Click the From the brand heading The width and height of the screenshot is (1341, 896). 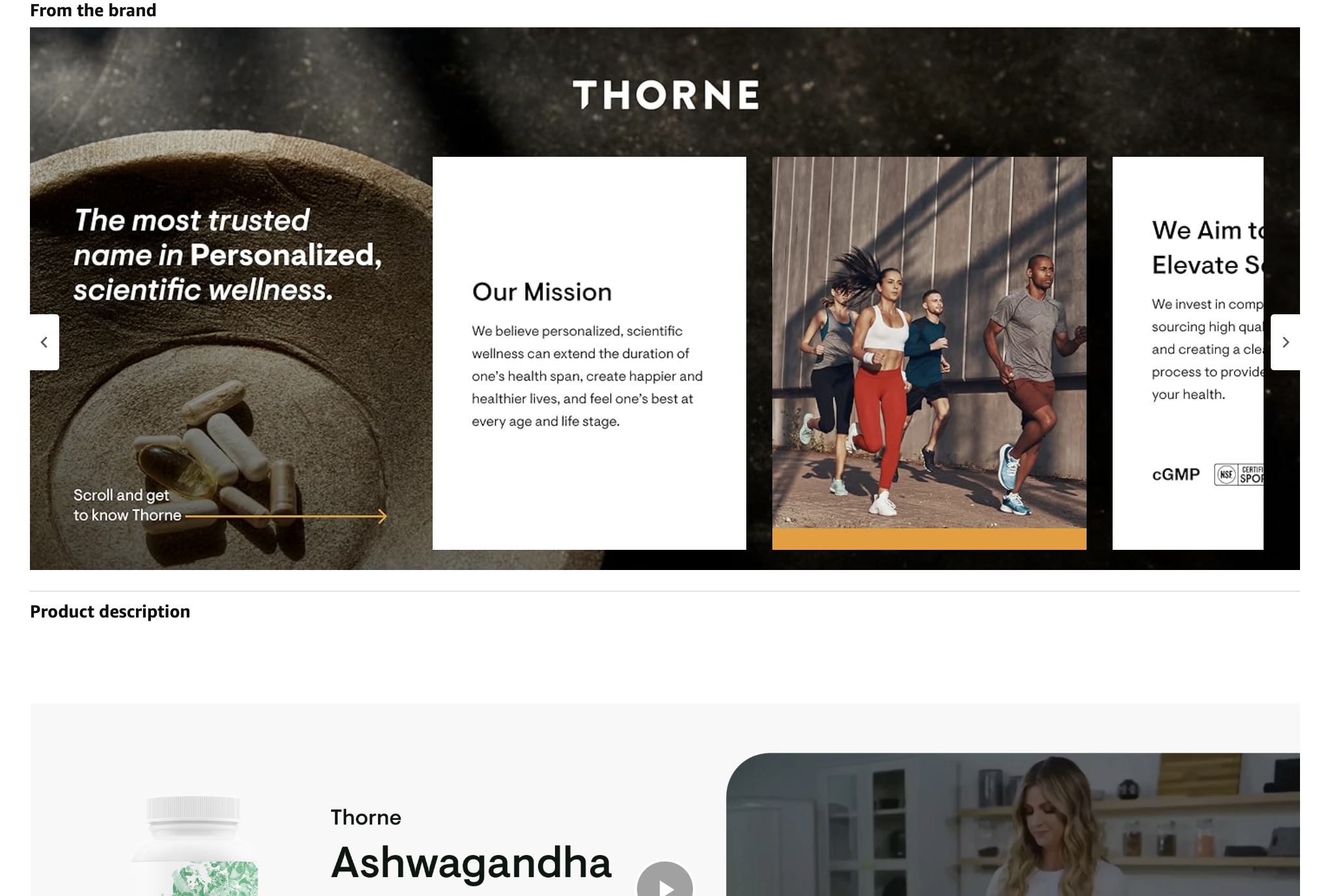[93, 10]
